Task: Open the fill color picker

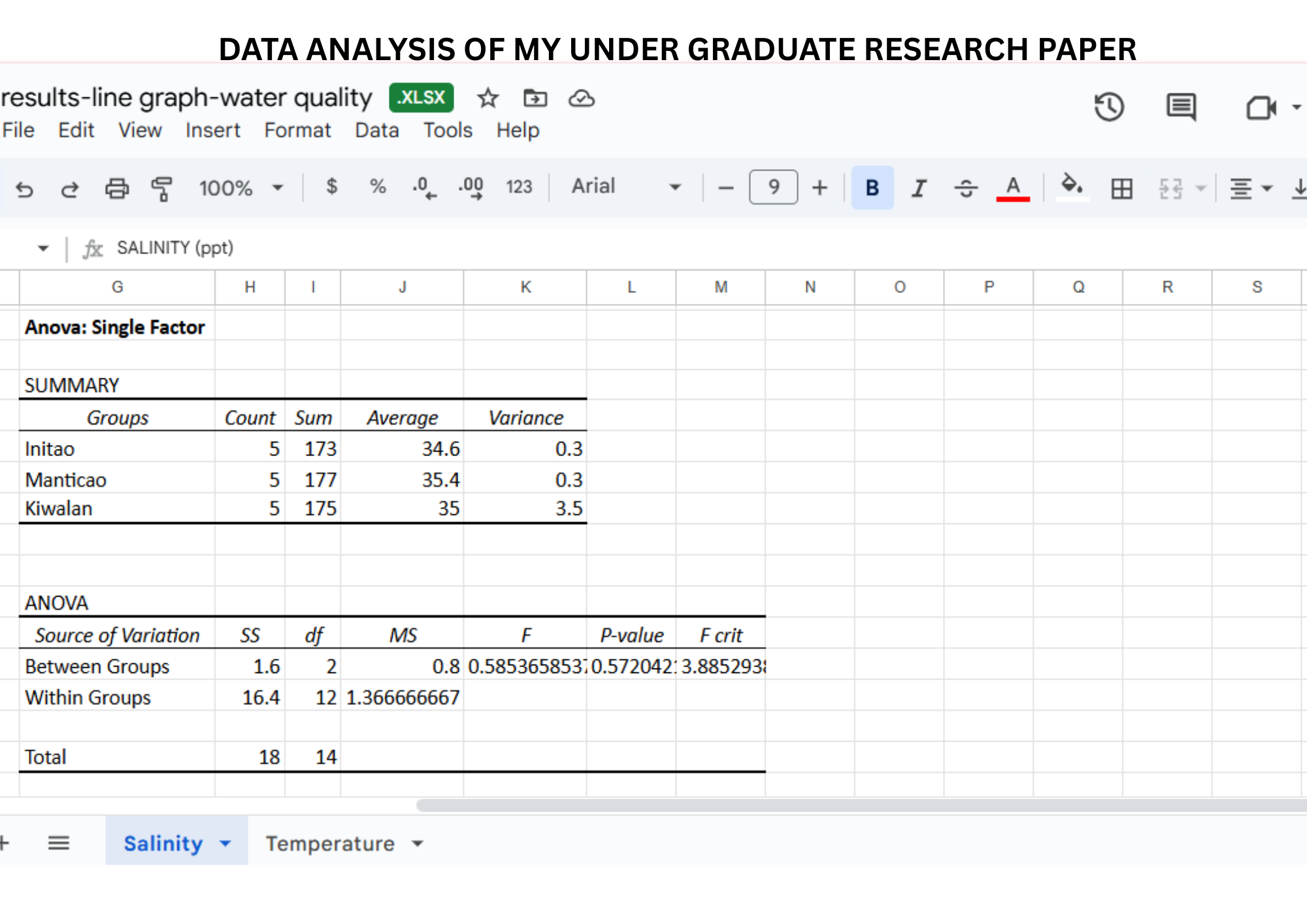Action: (x=1072, y=188)
